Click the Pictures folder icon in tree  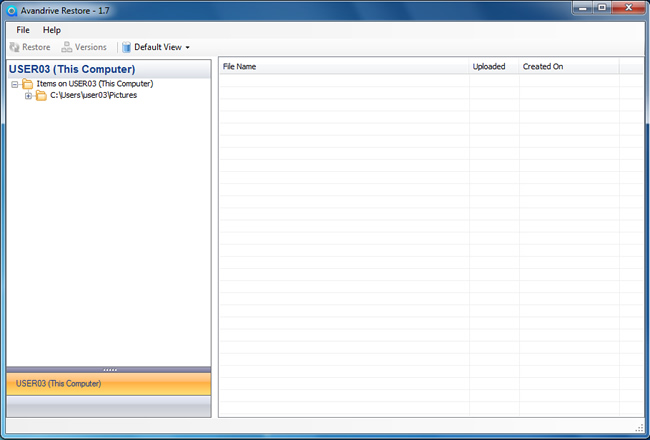click(x=41, y=96)
